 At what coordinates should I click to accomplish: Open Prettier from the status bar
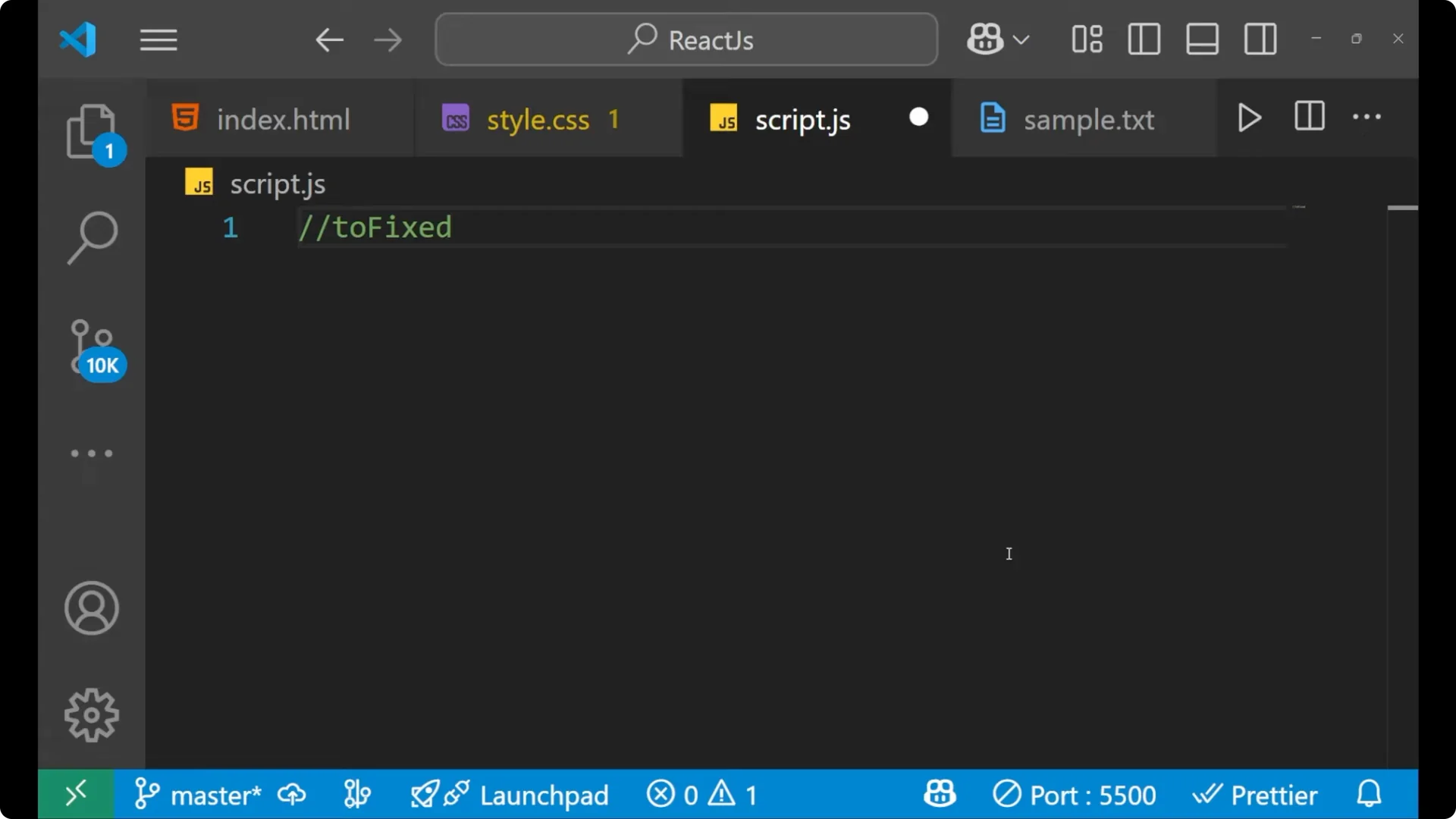[x=1256, y=794]
